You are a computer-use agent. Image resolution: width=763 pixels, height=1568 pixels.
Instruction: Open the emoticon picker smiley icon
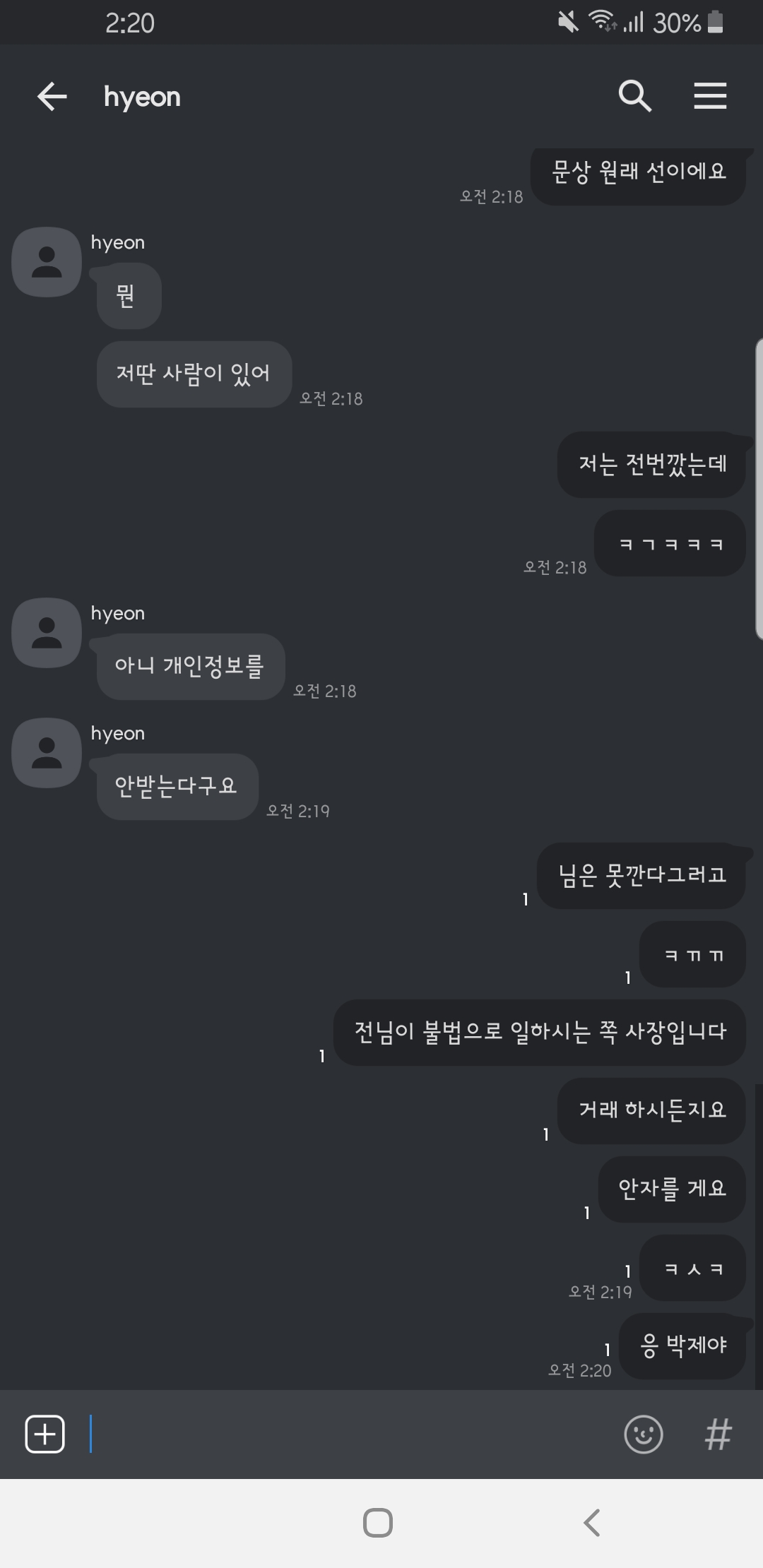(644, 1434)
